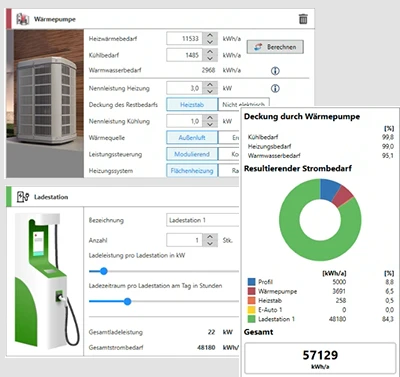Decrease Kühlbedarf value with down arrow
The width and height of the screenshot is (400, 377).
click(210, 58)
